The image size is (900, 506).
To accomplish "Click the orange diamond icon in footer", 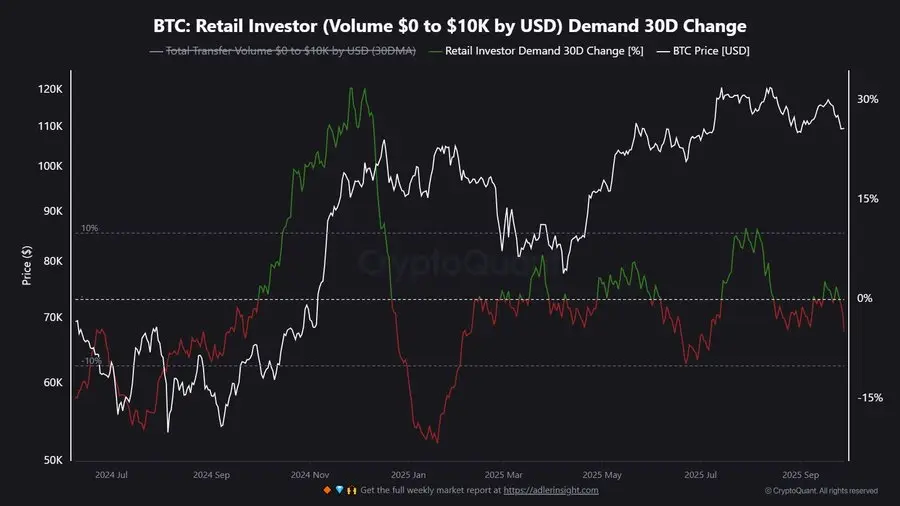I will pyautogui.click(x=327, y=490).
